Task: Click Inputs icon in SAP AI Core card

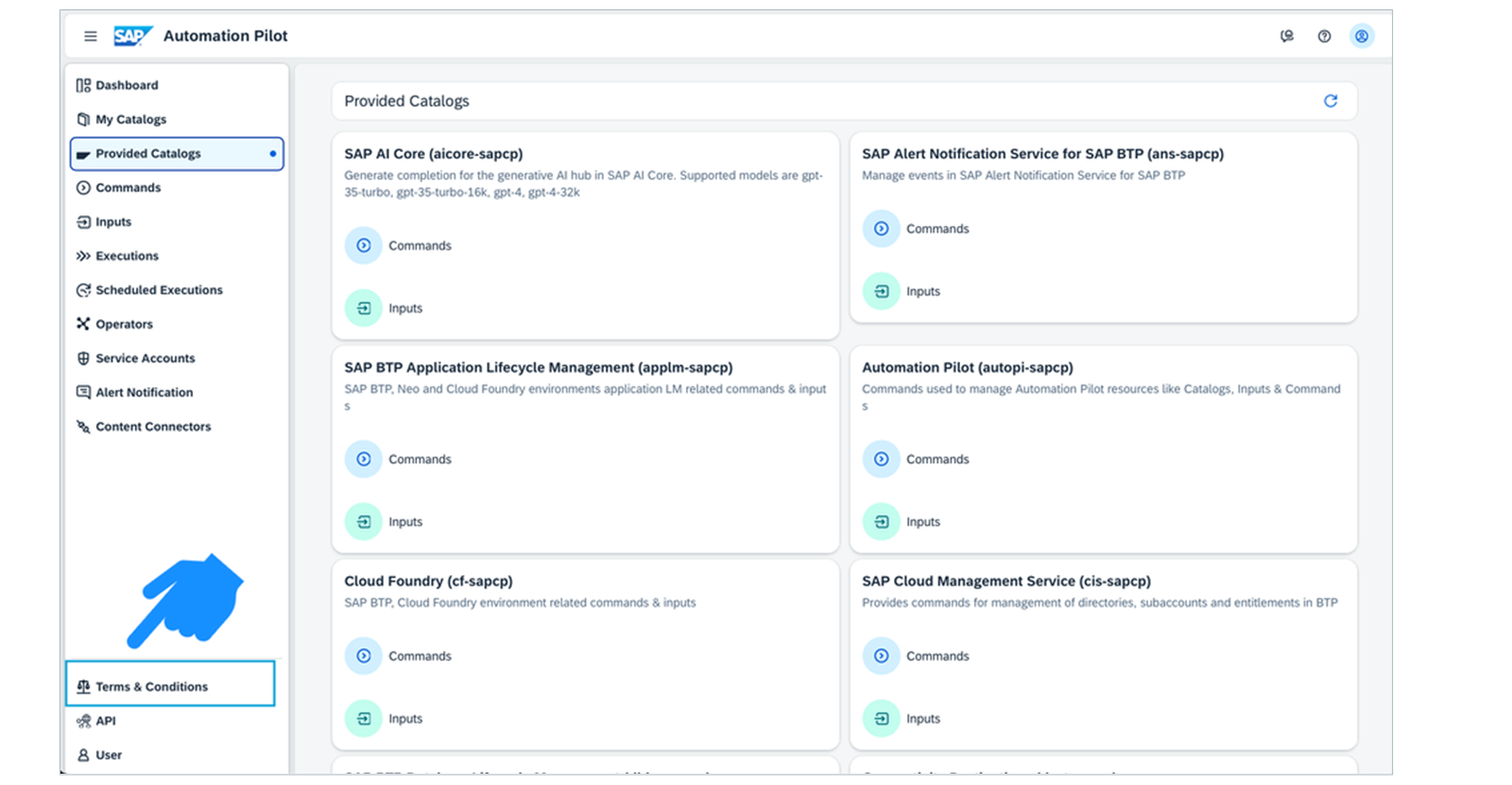Action: point(364,308)
